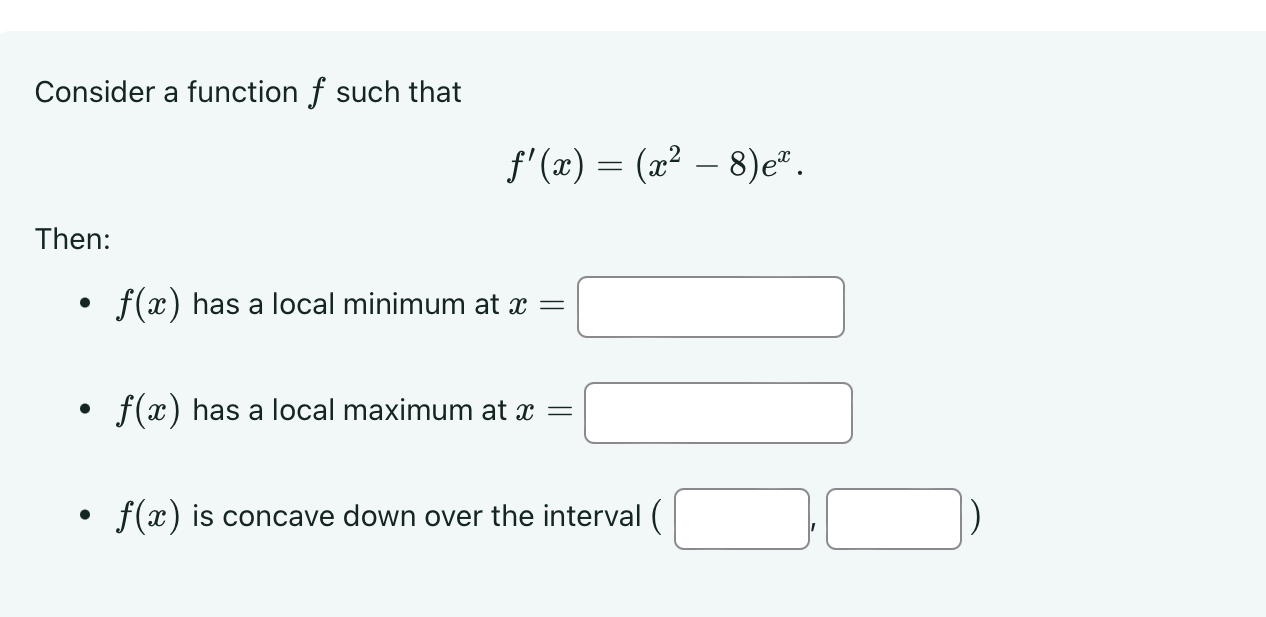Click the 'Consider a function f' heading text
1266x617 pixels.
coord(247,92)
